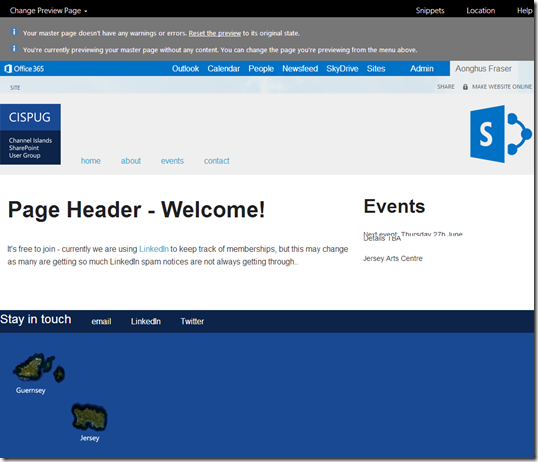Select the SITE ribbon tab
The width and height of the screenshot is (538, 462).
15,88
